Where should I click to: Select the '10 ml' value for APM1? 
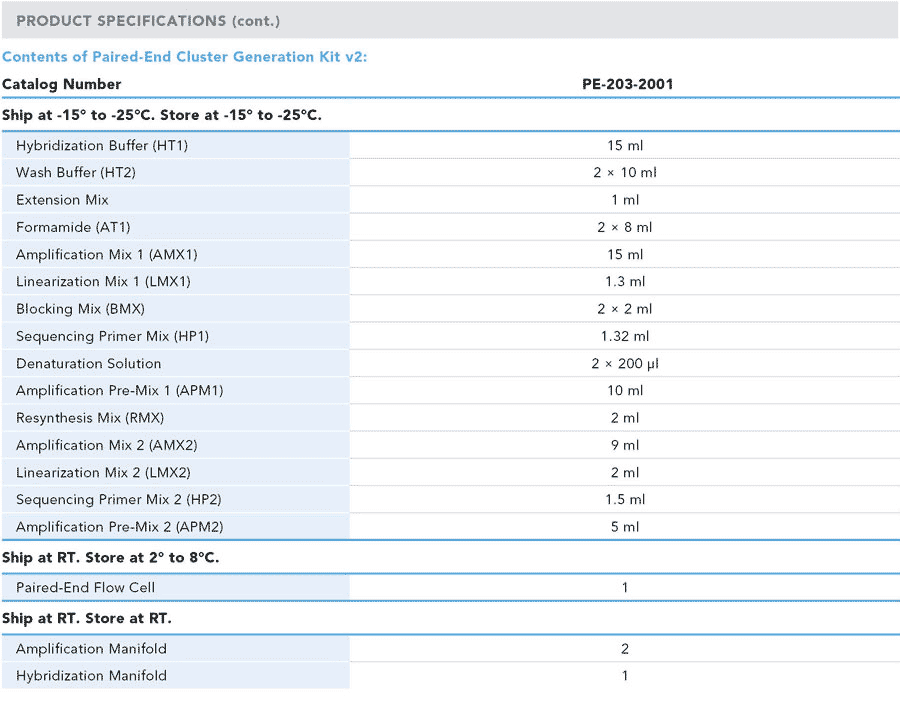click(x=625, y=391)
